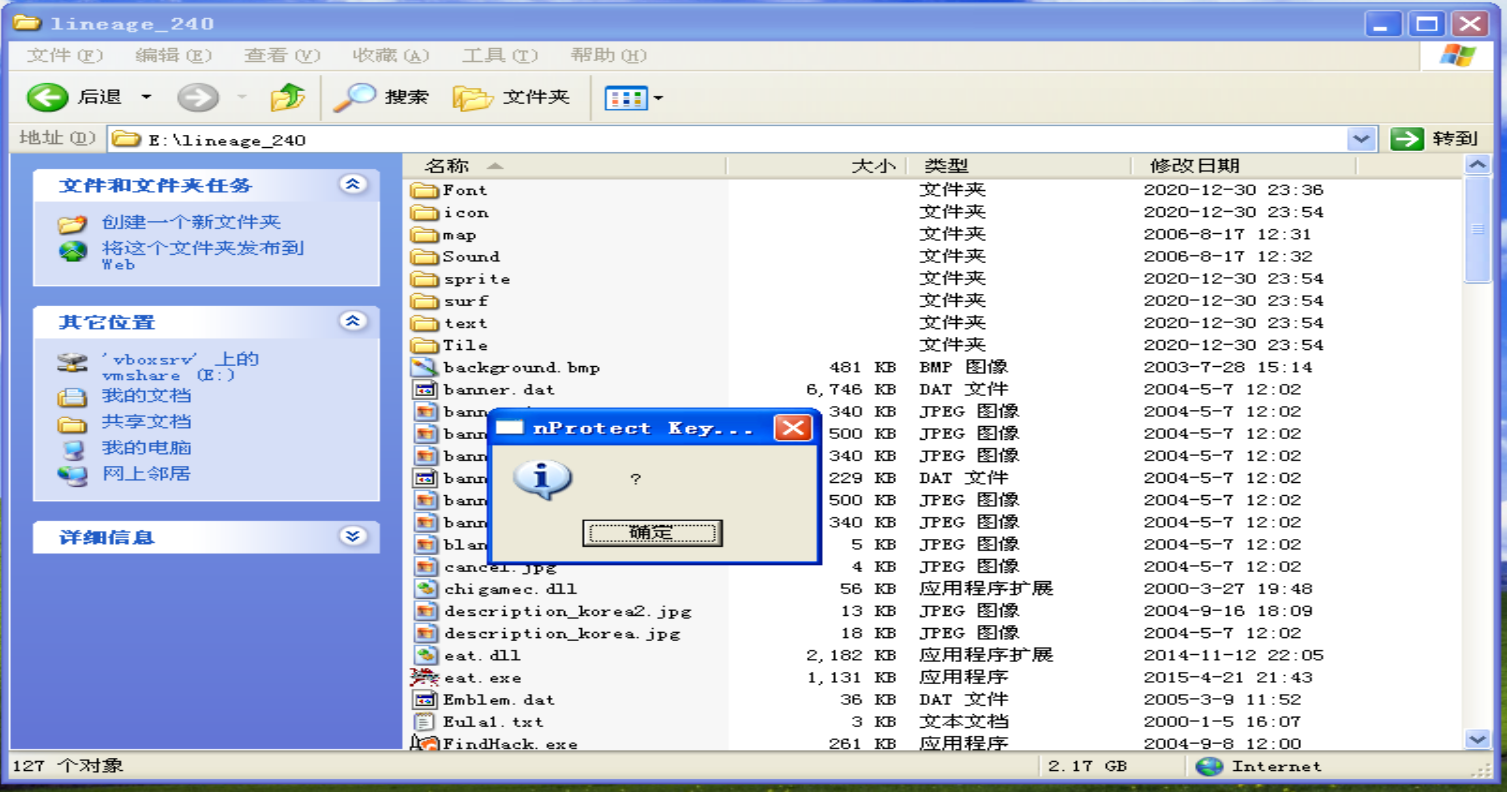
Task: Open the Forward history dropdown arrow
Action: point(241,97)
